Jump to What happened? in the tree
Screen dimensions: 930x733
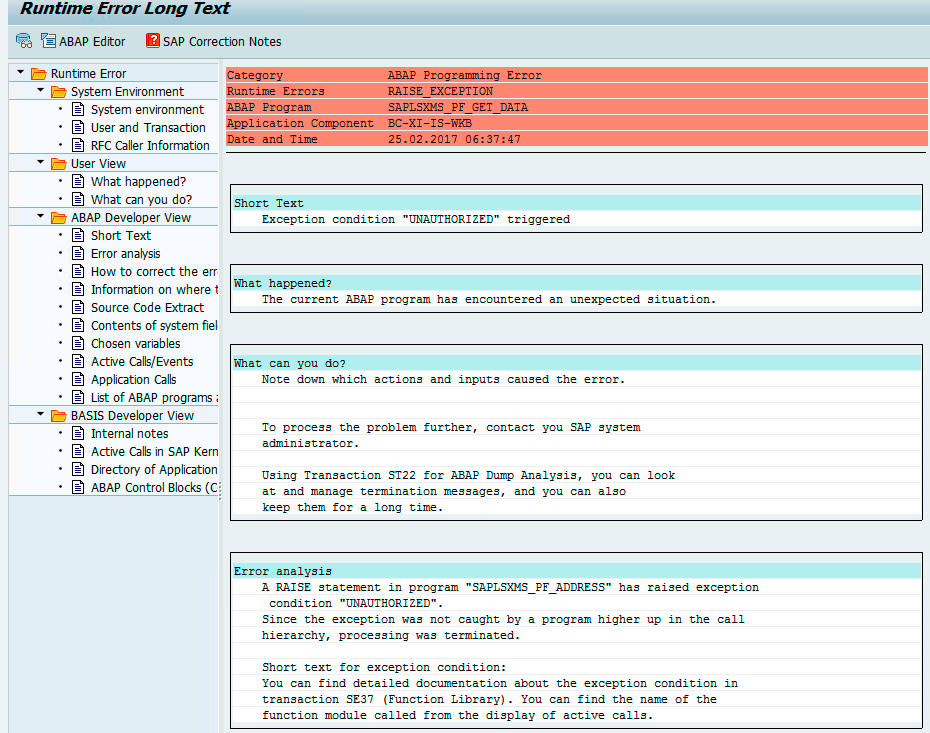coord(138,181)
